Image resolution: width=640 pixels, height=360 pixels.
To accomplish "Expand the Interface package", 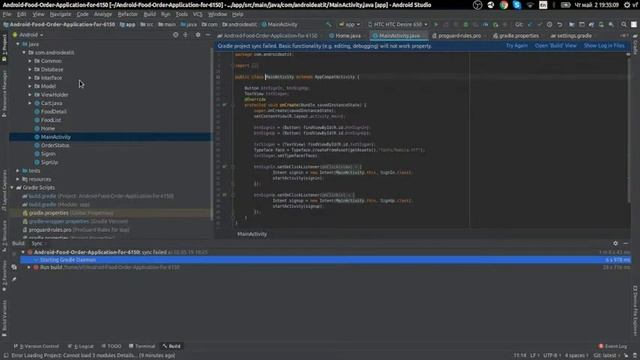I will coord(30,78).
